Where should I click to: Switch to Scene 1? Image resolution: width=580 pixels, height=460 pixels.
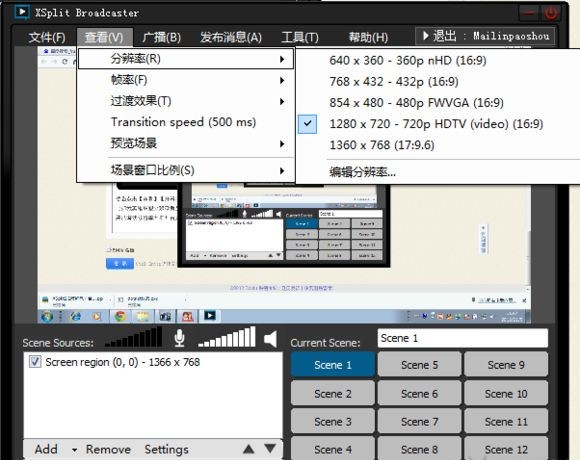333,365
